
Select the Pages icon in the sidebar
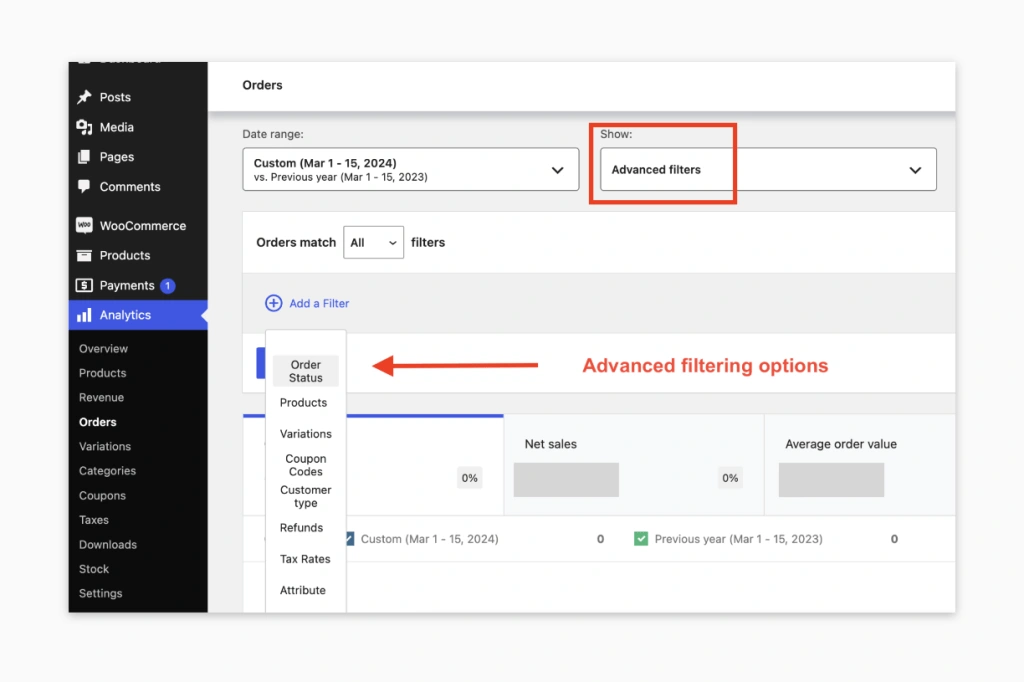84,157
